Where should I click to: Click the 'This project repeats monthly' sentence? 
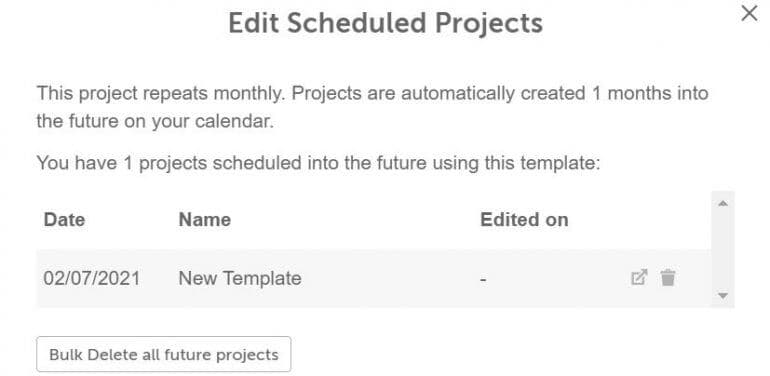161,93
